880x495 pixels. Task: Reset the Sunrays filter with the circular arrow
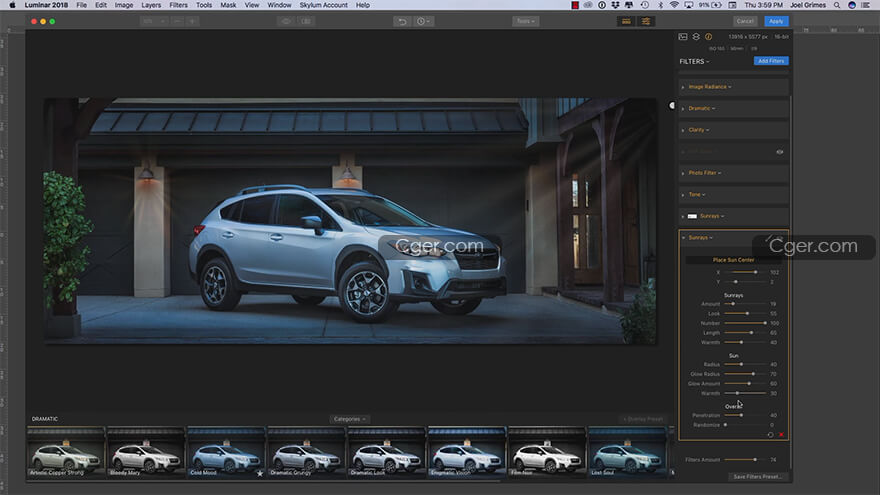770,435
